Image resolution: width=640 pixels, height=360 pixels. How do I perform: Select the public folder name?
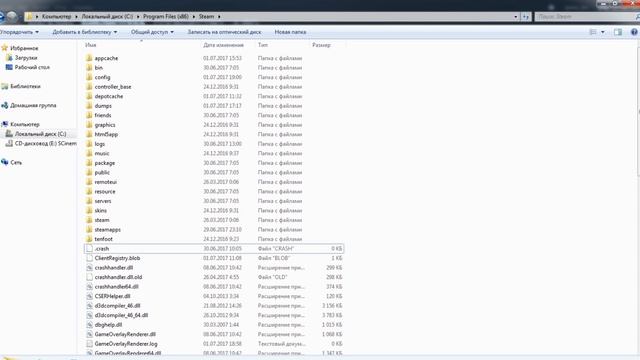102,172
